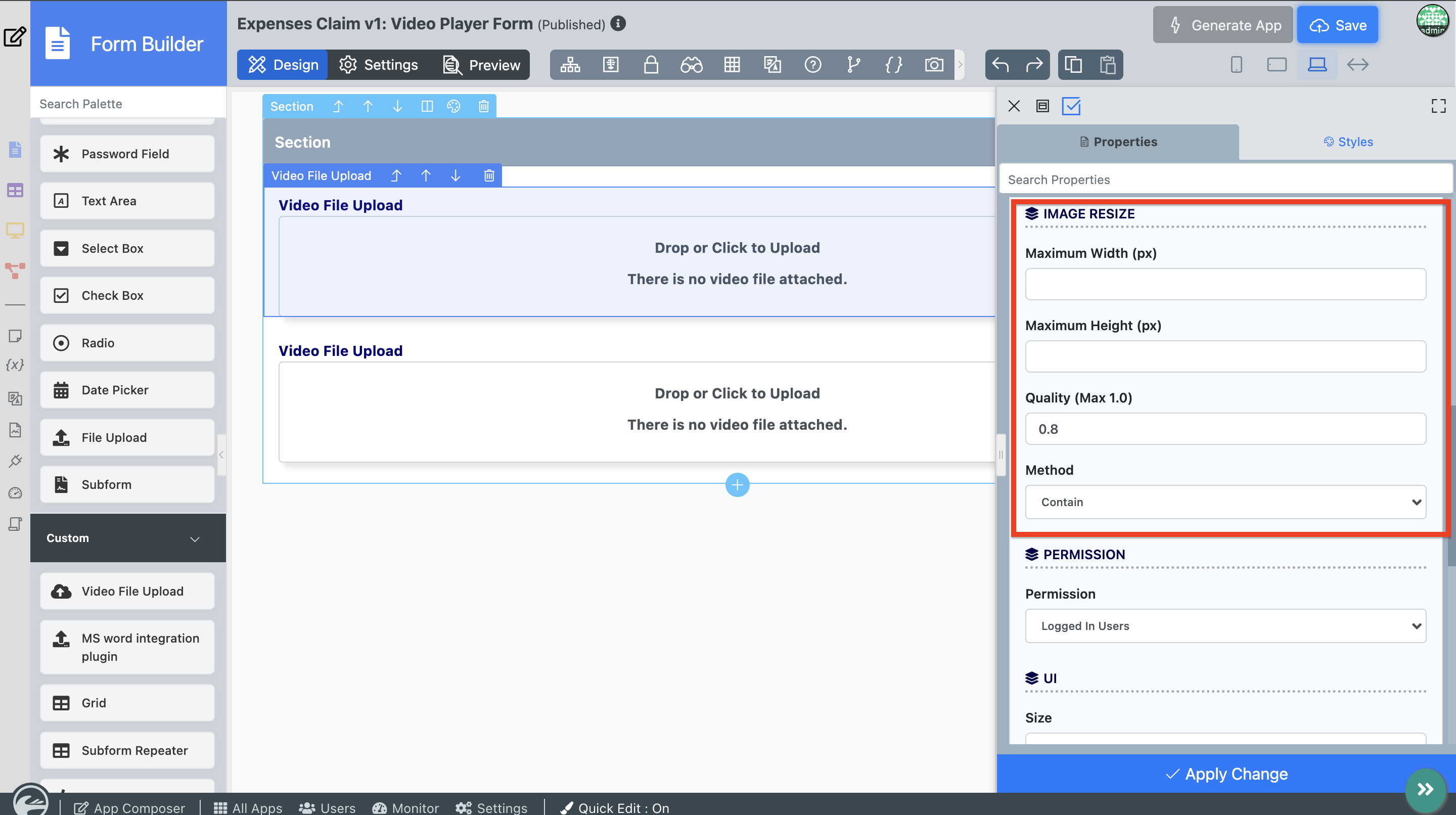
Task: Click the screenshot camera icon in toolbar
Action: point(934,64)
